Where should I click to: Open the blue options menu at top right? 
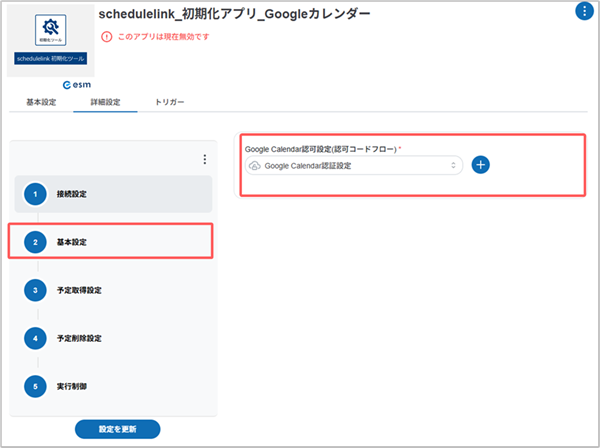click(584, 12)
